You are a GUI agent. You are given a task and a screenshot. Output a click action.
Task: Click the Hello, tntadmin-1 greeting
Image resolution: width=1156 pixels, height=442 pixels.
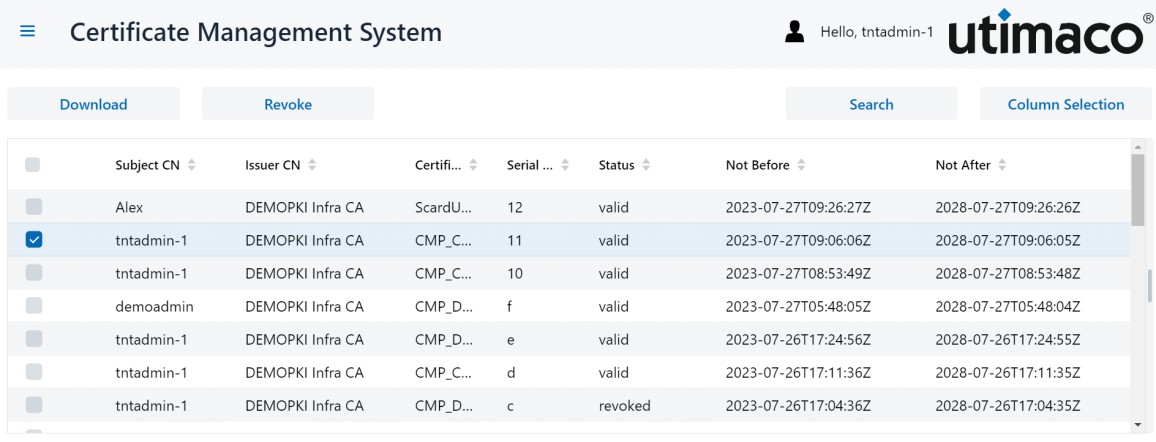click(x=877, y=32)
